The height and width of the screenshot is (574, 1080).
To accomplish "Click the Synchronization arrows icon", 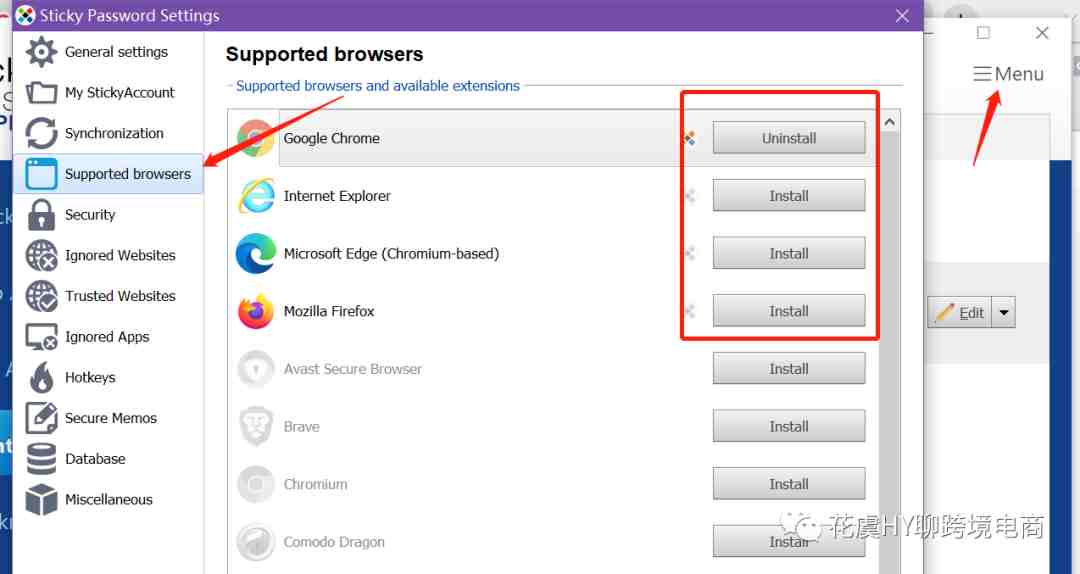I will click(x=41, y=133).
